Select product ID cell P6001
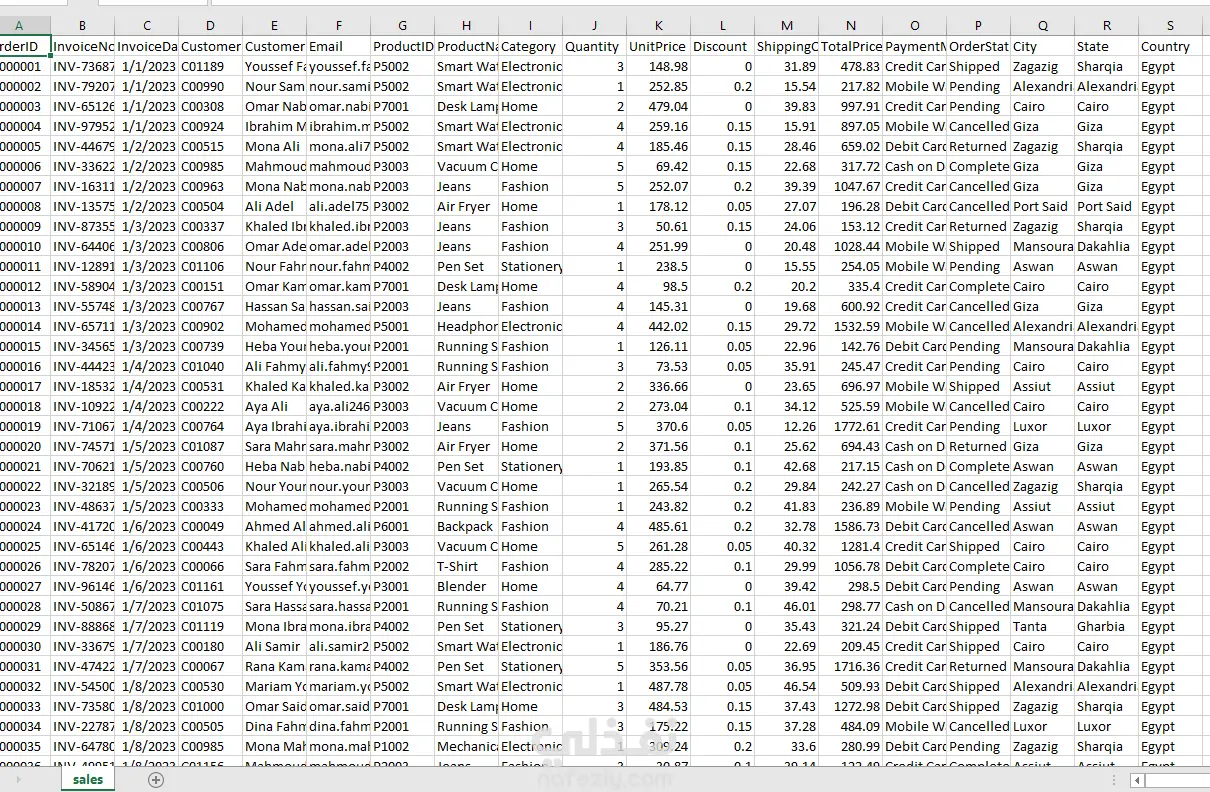This screenshot has height=792, width=1210. tap(403, 526)
